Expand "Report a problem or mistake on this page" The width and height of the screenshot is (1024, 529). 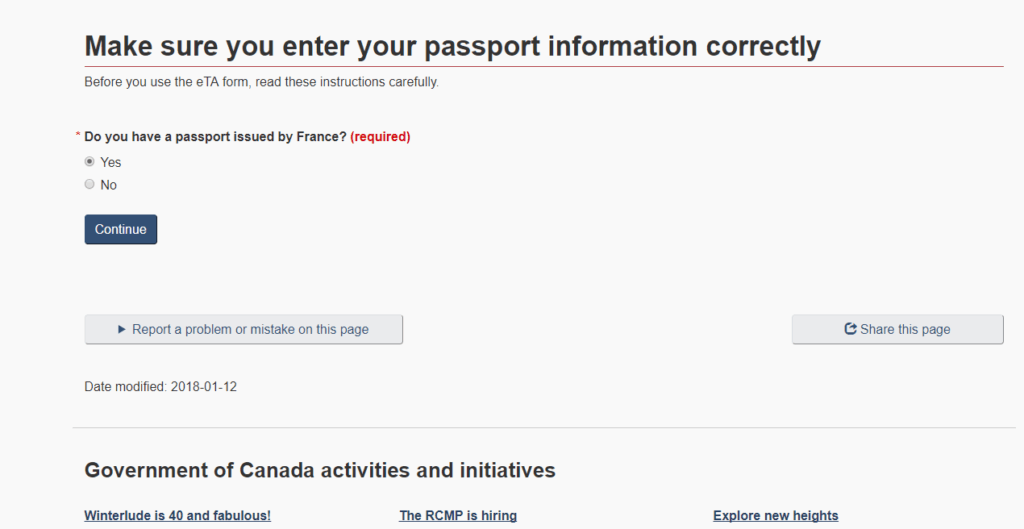pos(244,329)
